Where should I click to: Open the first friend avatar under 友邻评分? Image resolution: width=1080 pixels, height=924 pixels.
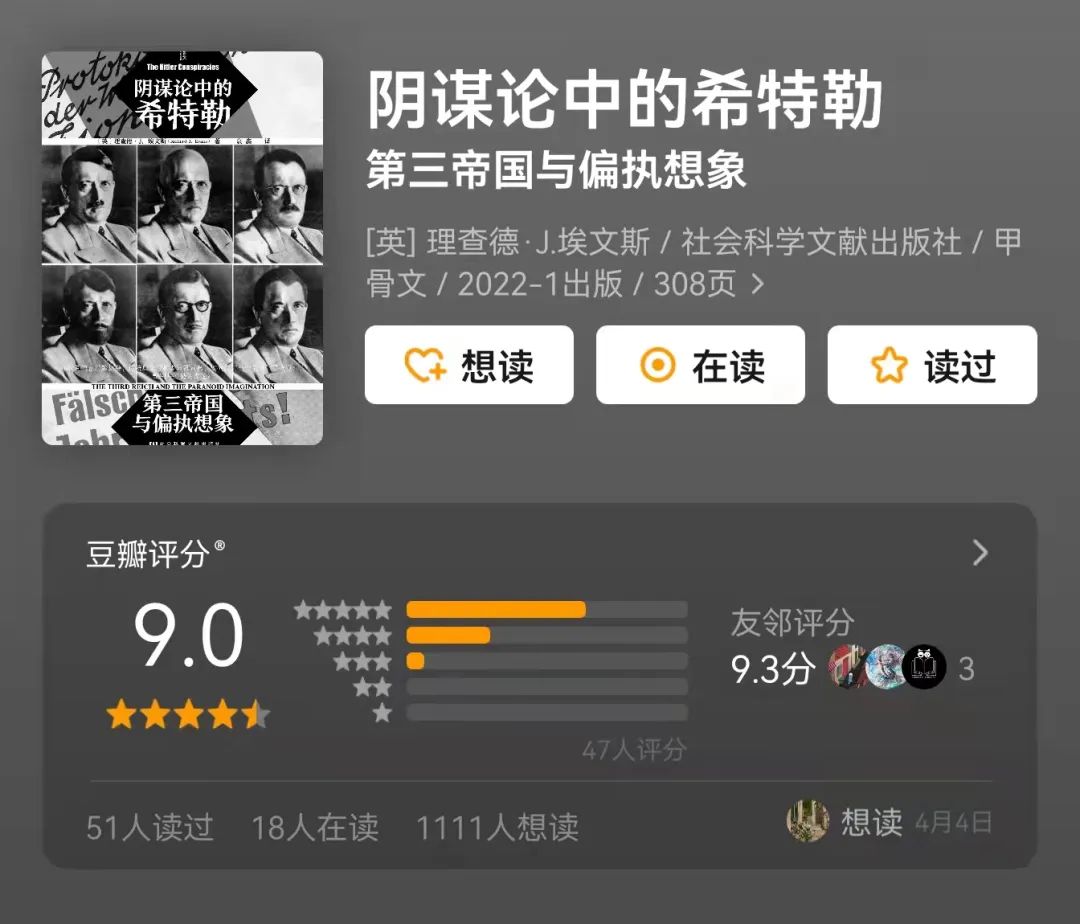(x=849, y=666)
